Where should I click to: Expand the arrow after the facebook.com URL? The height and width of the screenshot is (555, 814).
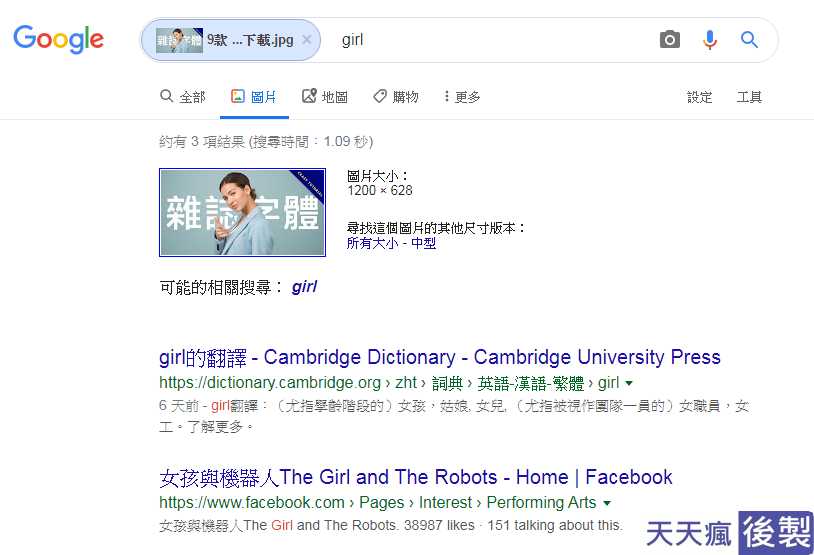point(607,503)
